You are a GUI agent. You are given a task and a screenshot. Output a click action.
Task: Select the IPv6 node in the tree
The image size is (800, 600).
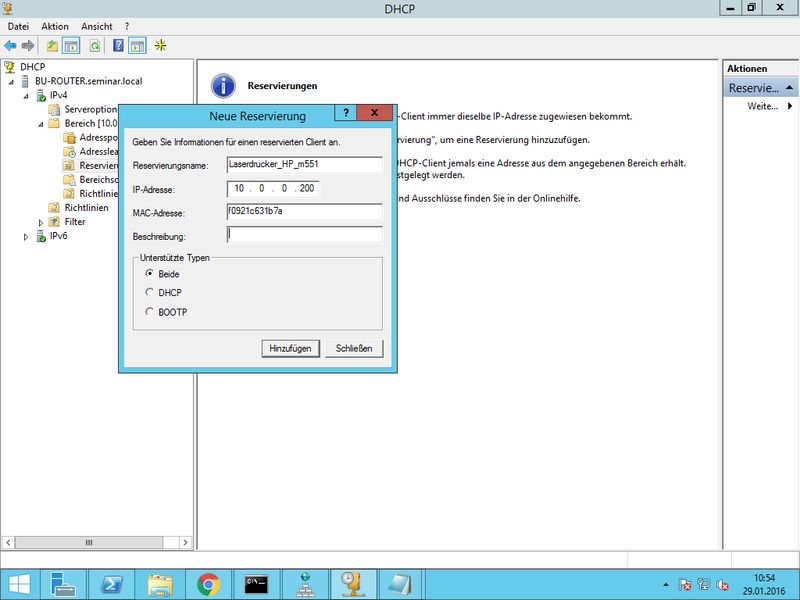coord(58,236)
